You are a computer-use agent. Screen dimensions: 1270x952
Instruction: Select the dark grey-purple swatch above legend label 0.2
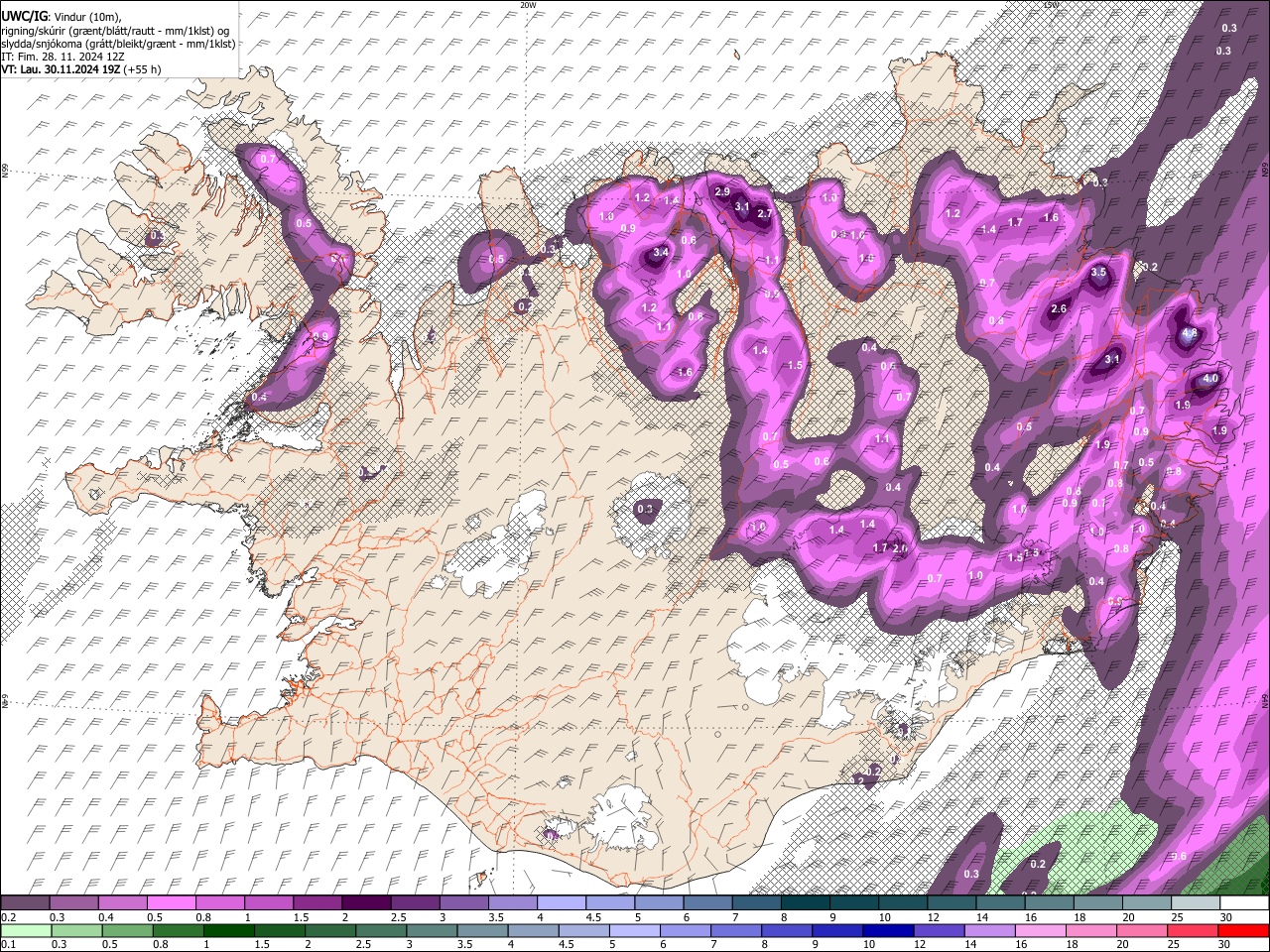point(25,902)
